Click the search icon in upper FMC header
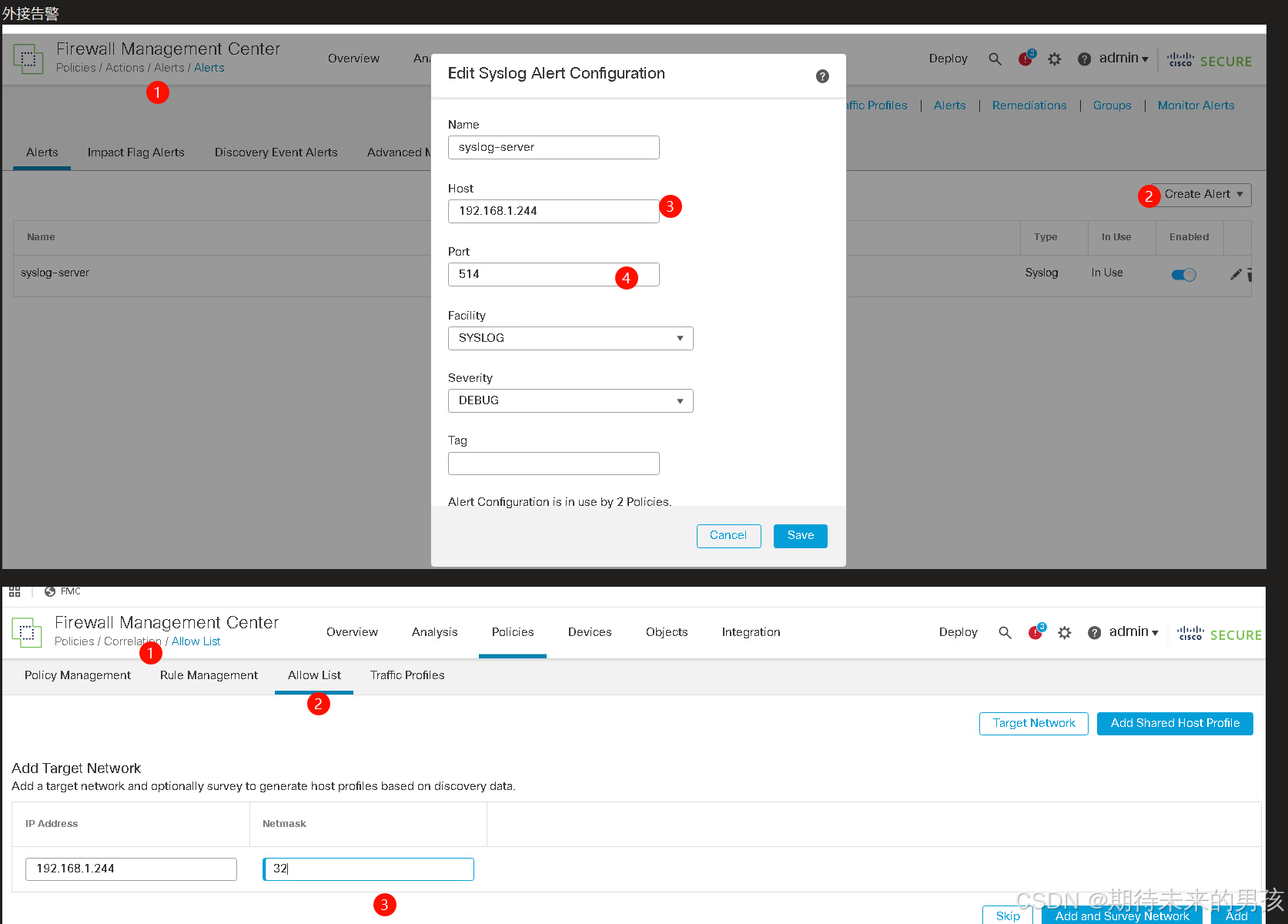This screenshot has height=924, width=1288. point(995,59)
